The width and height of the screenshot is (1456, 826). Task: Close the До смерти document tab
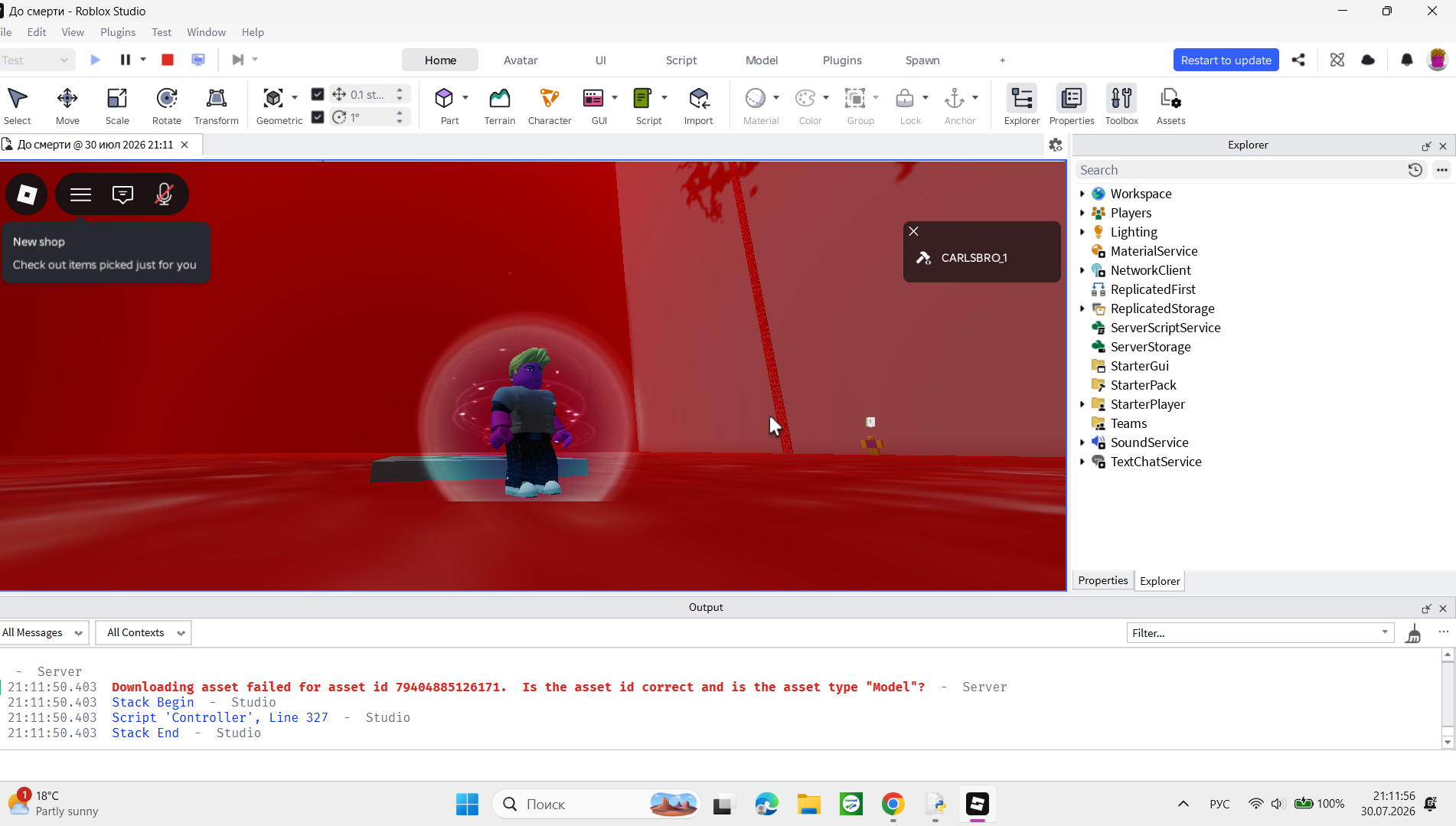[x=184, y=145]
